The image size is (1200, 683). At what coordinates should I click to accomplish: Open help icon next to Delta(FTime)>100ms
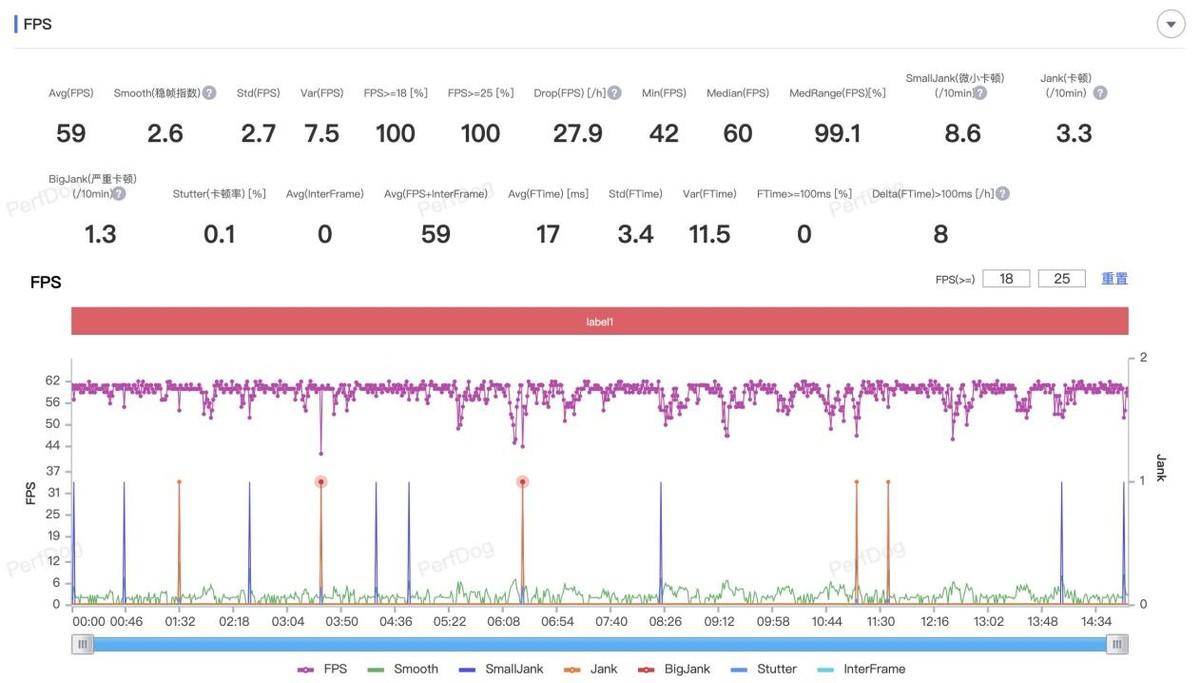point(1002,194)
